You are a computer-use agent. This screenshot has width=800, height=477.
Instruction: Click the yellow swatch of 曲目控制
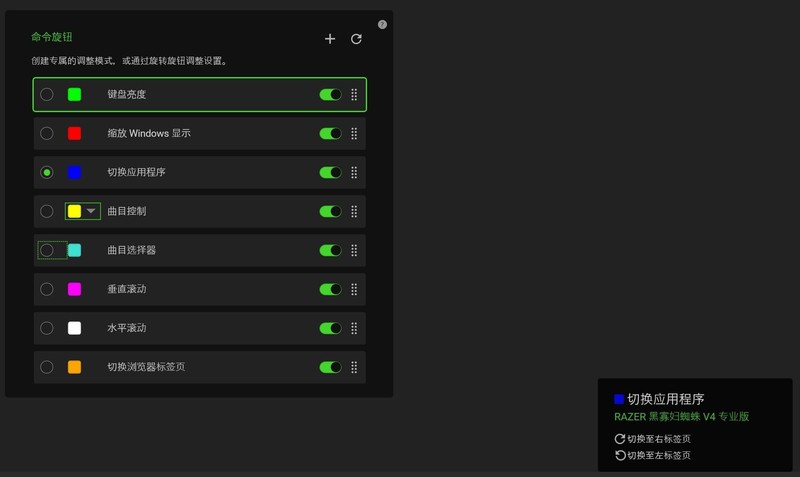click(74, 211)
